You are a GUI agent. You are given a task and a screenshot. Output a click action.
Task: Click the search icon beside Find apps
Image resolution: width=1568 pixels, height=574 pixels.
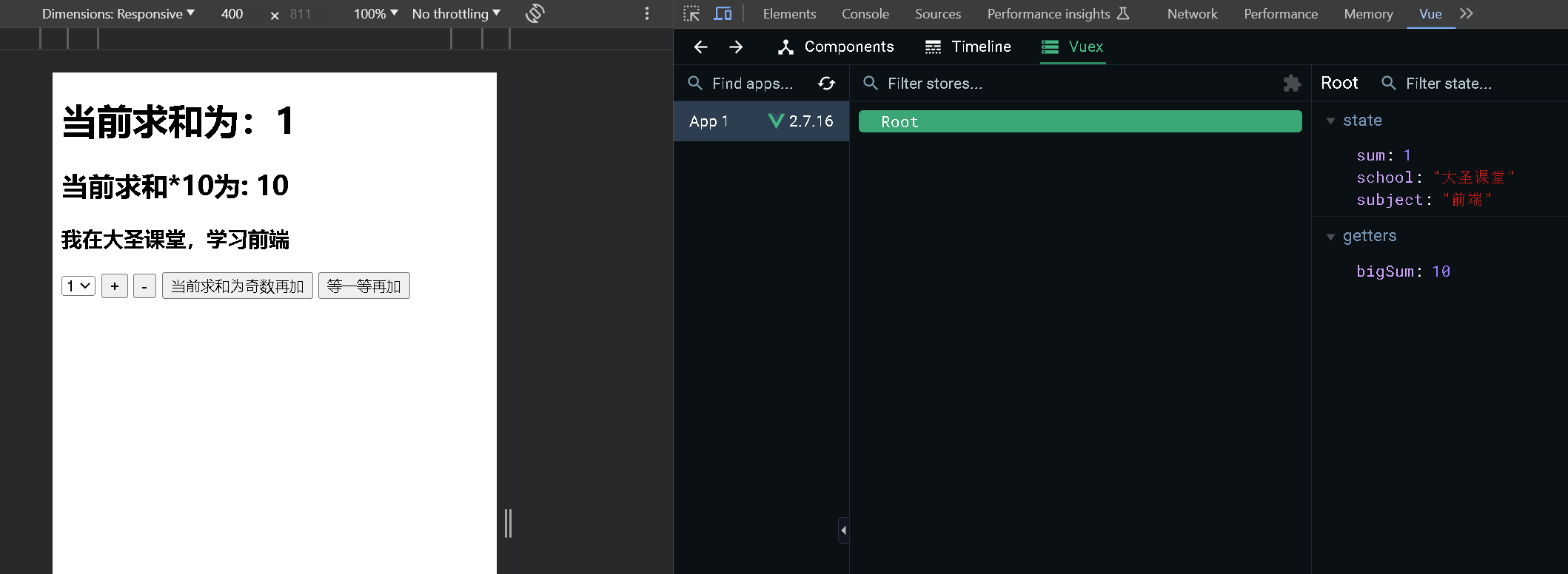[x=695, y=83]
